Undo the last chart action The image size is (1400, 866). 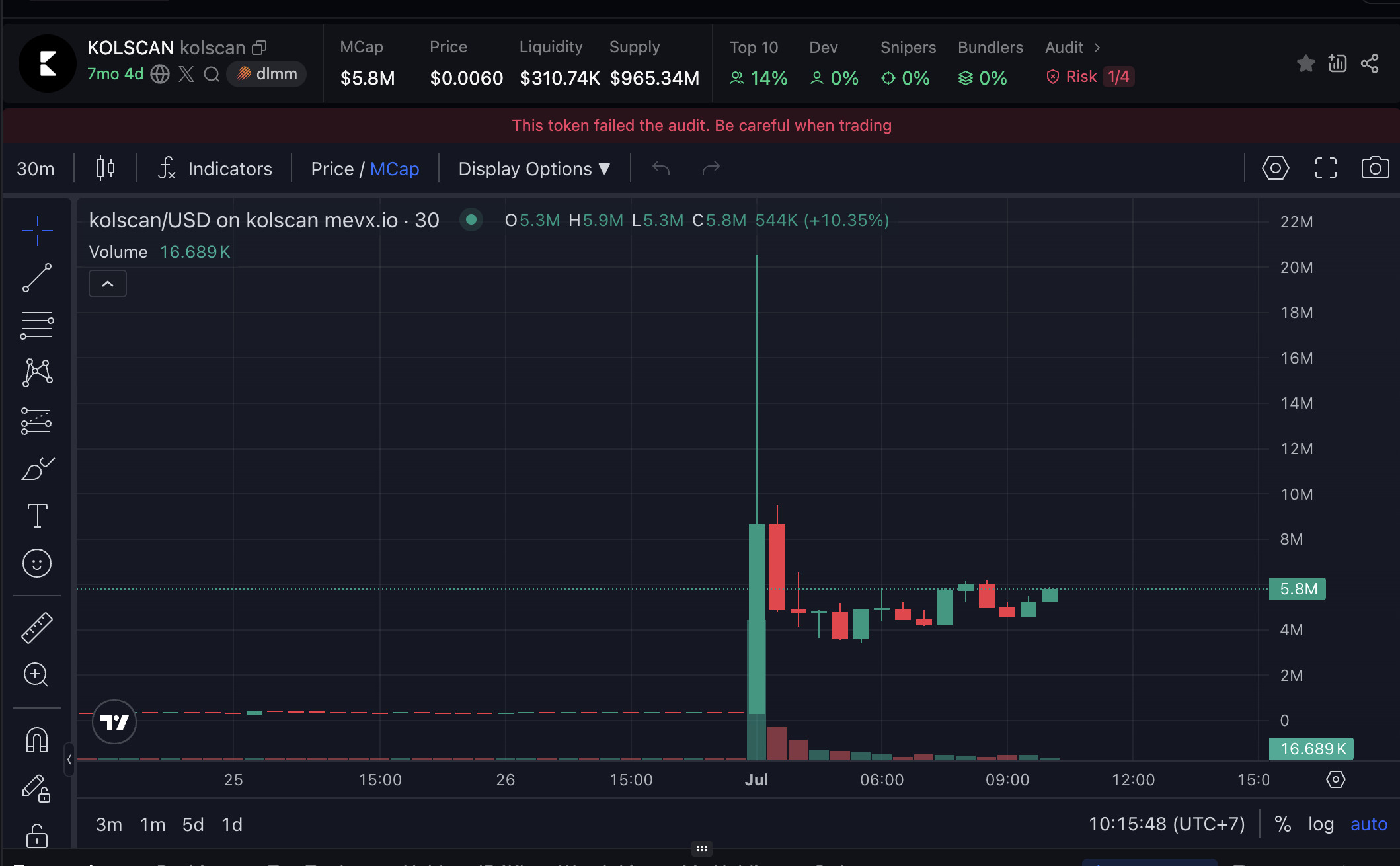[x=661, y=168]
